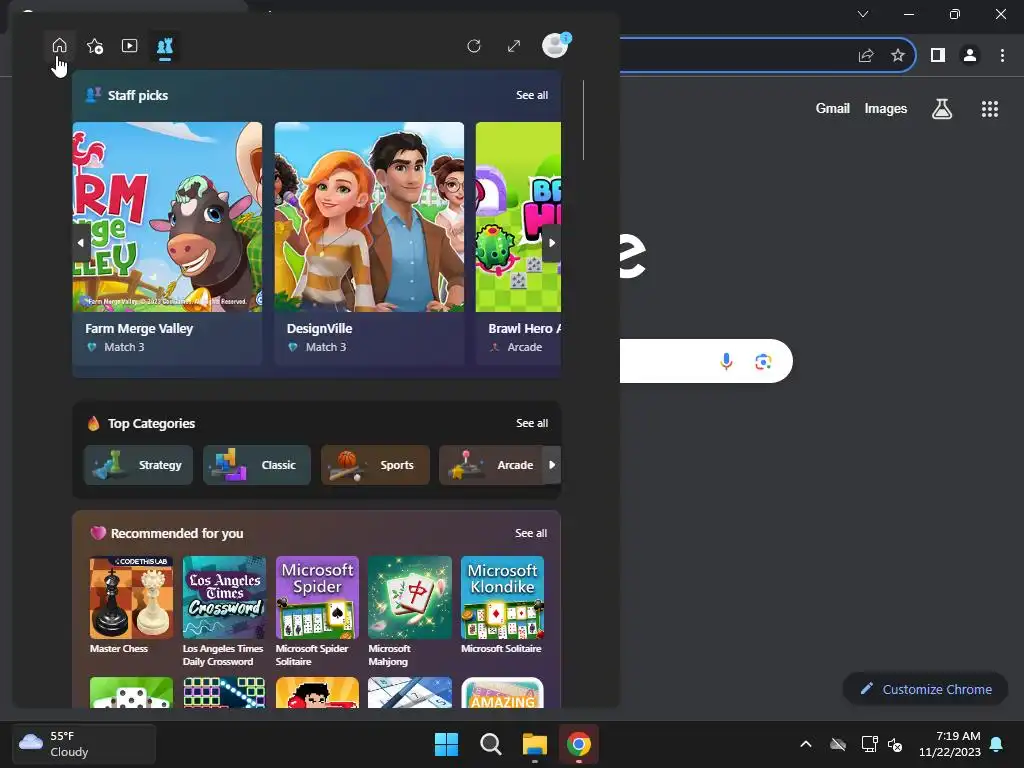This screenshot has height=768, width=1024.
Task: Launch Microsoft Solitaire Klondike game
Action: 502,605
